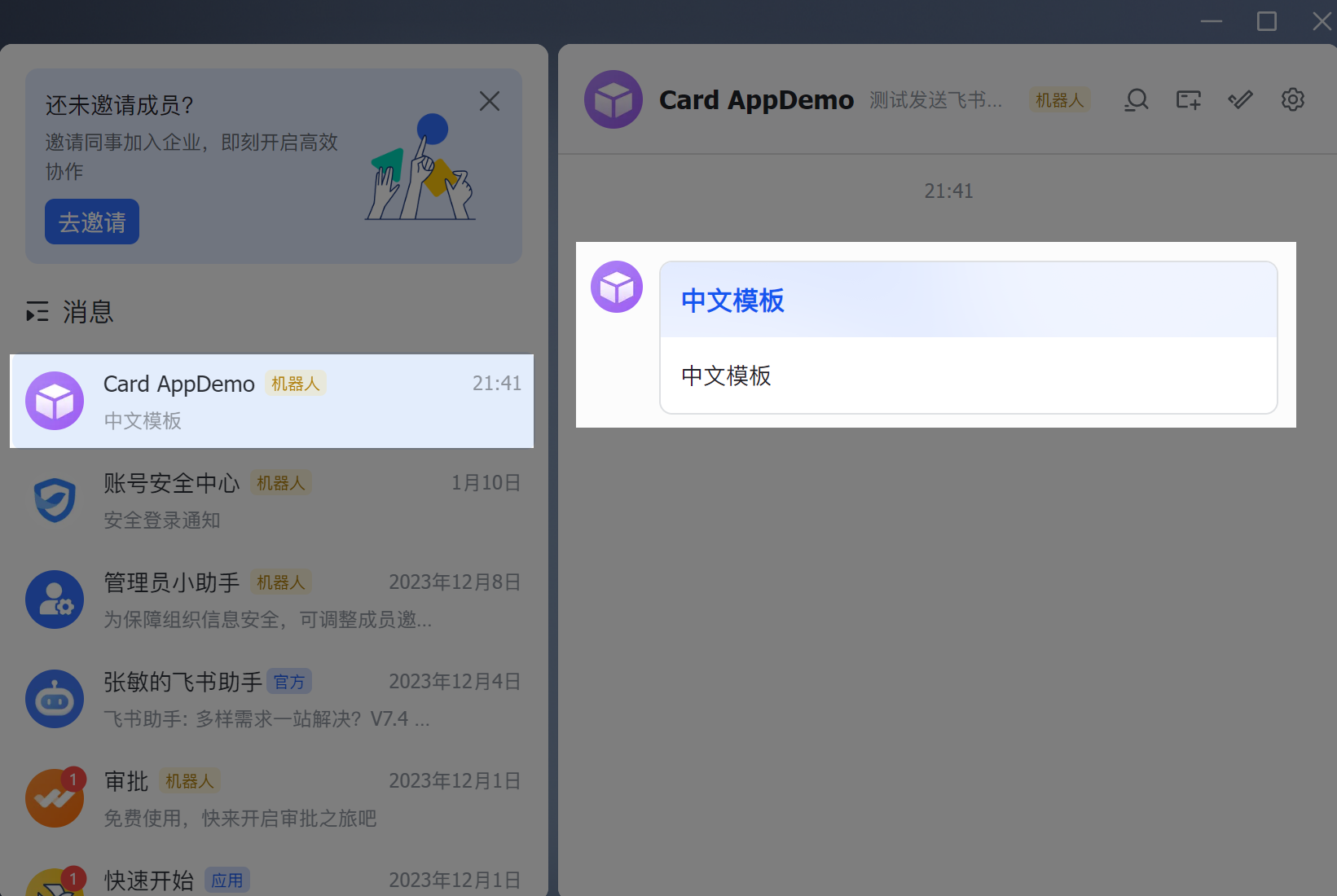
Task: Open the 审批 conversation
Action: click(x=272, y=798)
